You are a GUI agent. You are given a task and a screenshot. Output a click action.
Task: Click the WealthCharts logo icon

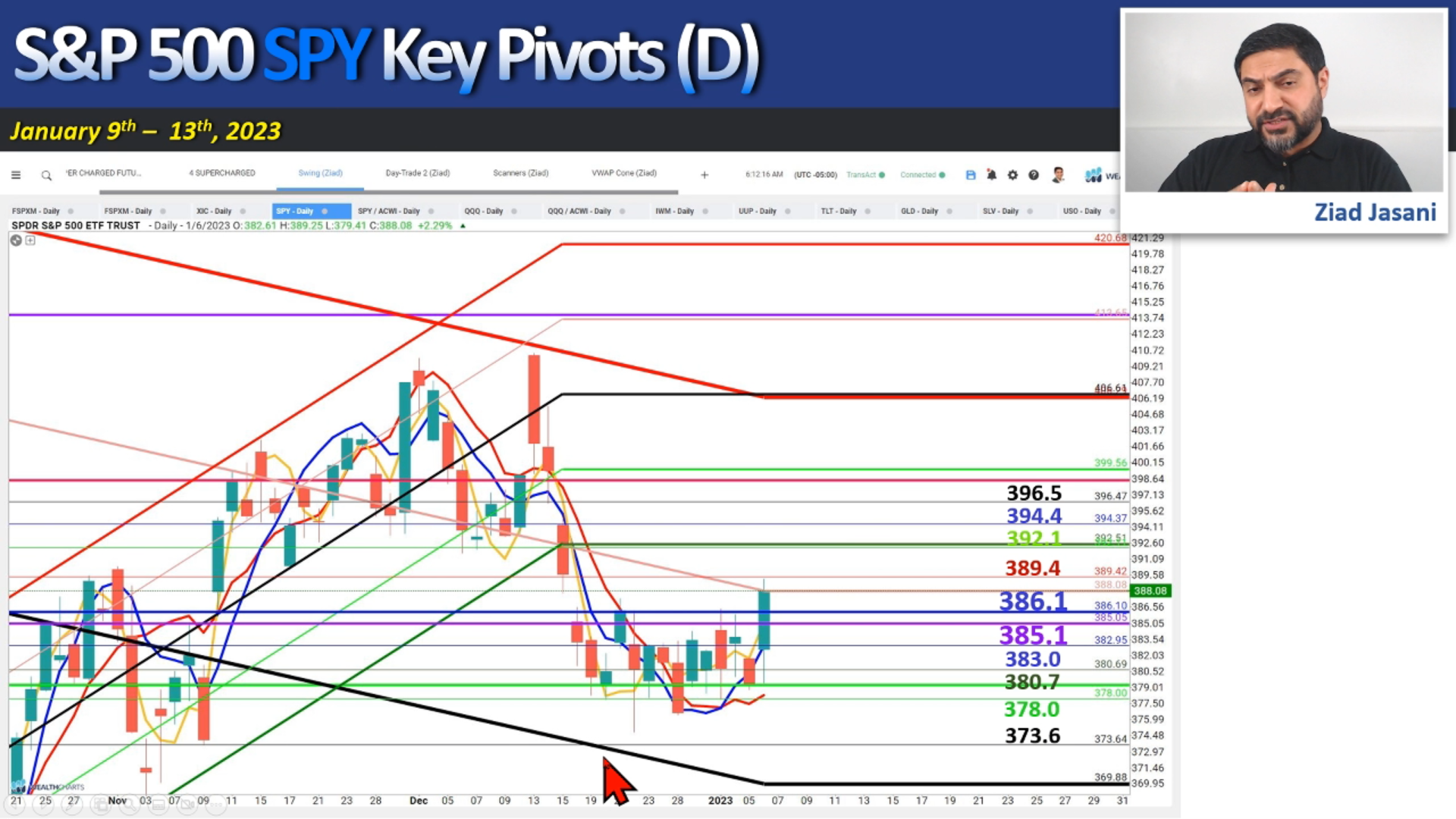click(1093, 175)
